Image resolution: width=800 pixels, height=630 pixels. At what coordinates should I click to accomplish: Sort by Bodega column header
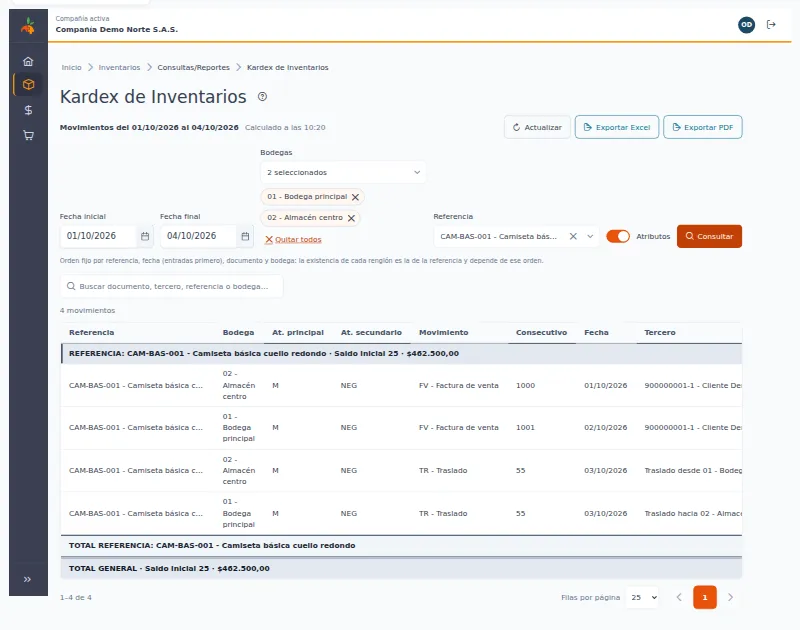click(x=238, y=333)
